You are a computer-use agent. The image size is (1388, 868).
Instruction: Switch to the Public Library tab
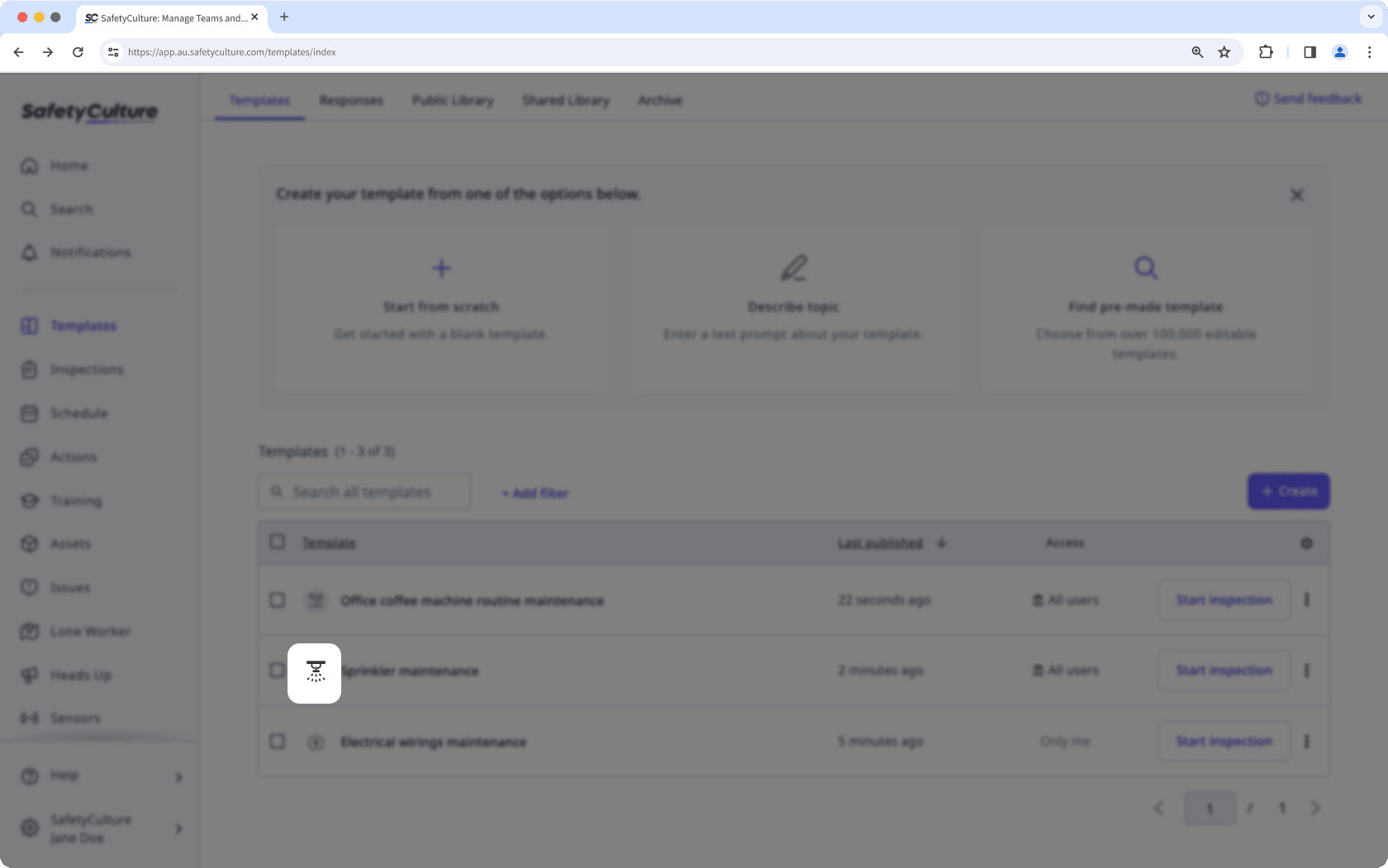coord(453,101)
